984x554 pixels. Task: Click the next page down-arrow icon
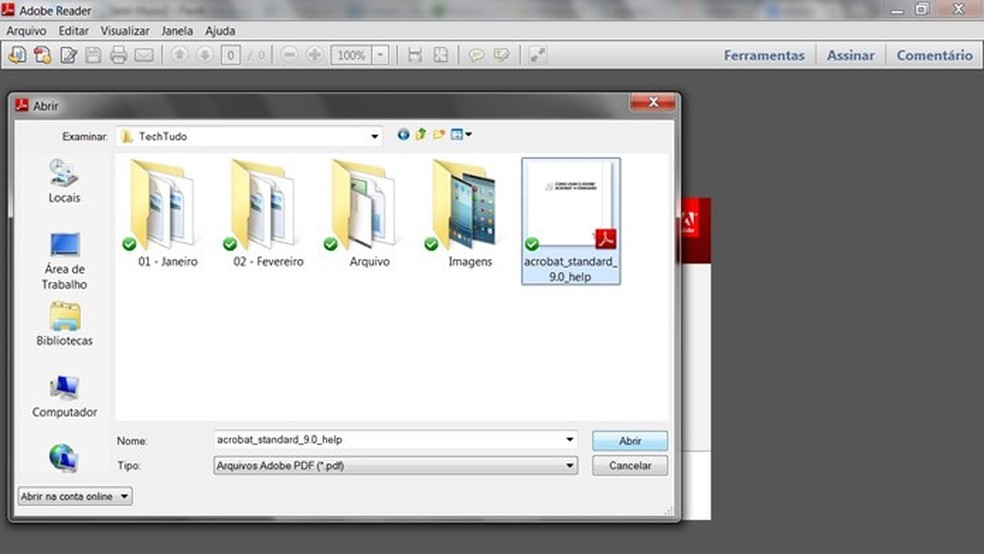[204, 55]
